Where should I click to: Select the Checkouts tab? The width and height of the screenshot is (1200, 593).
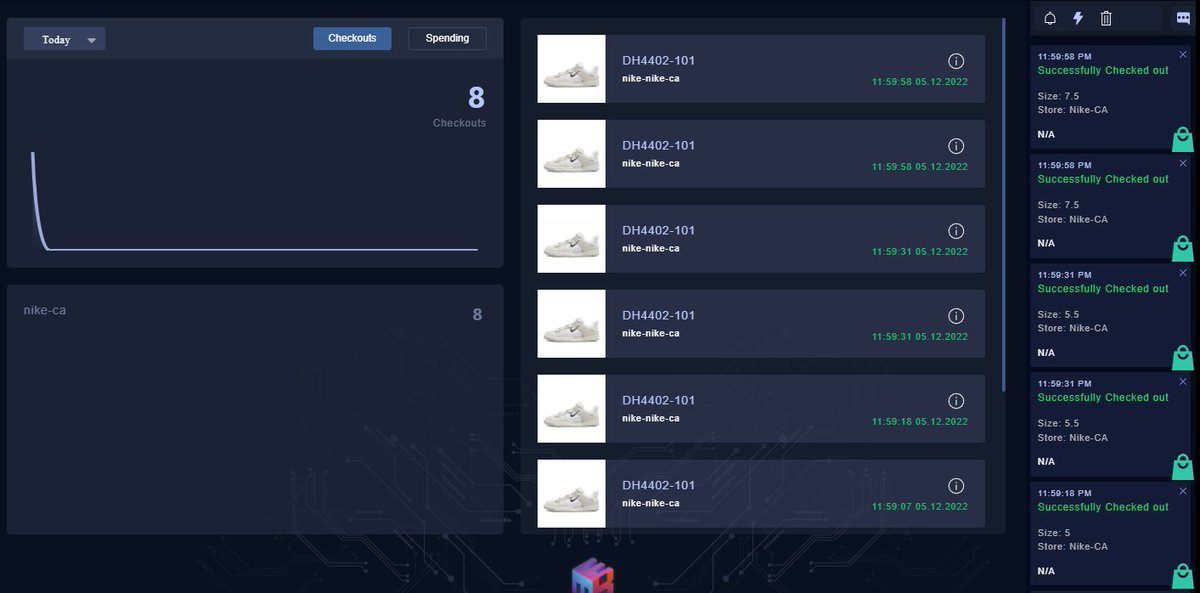(x=351, y=38)
